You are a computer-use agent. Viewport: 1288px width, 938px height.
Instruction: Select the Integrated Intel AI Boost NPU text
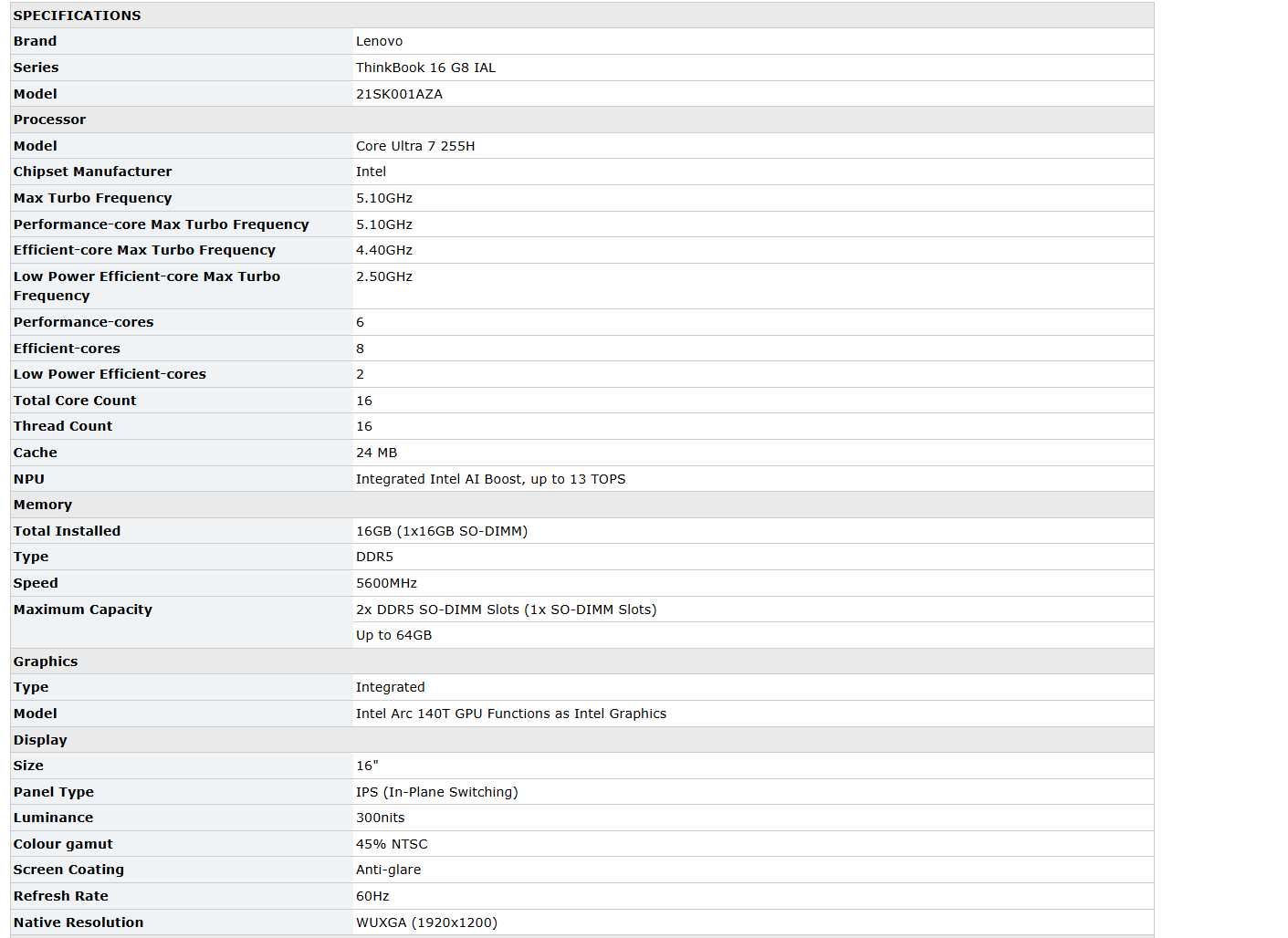tap(490, 479)
